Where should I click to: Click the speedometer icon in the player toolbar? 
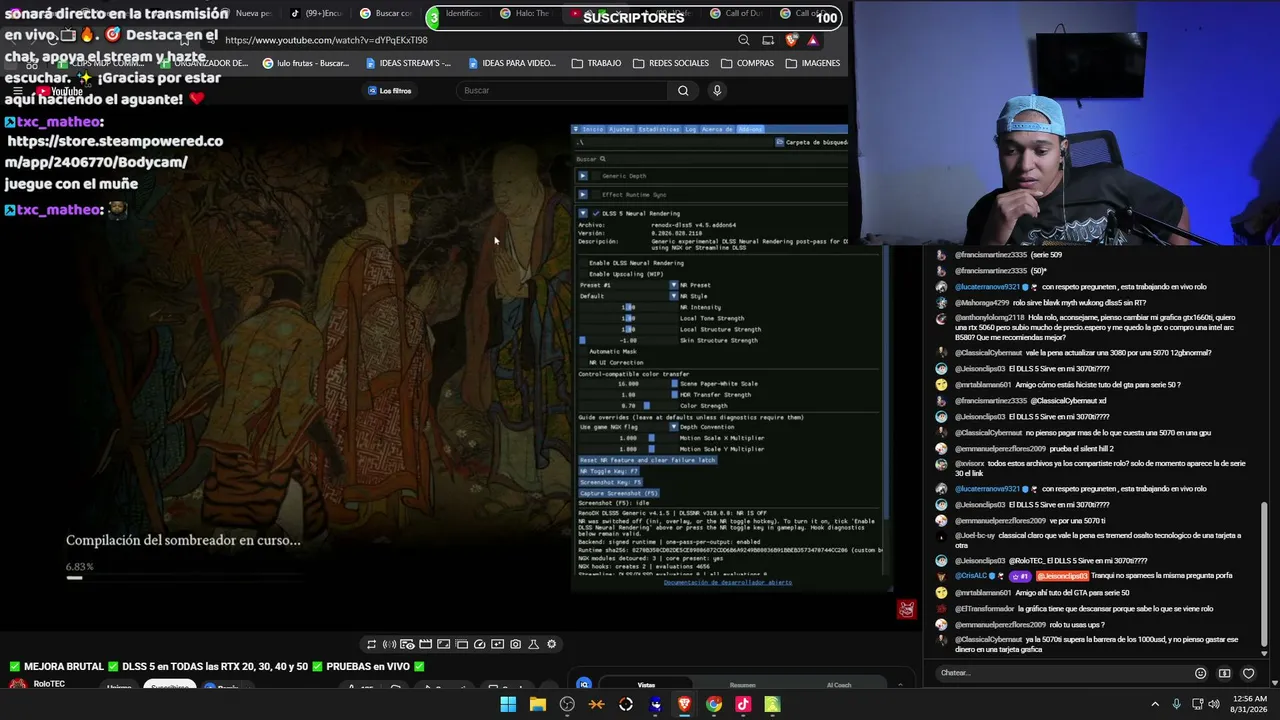(480, 645)
